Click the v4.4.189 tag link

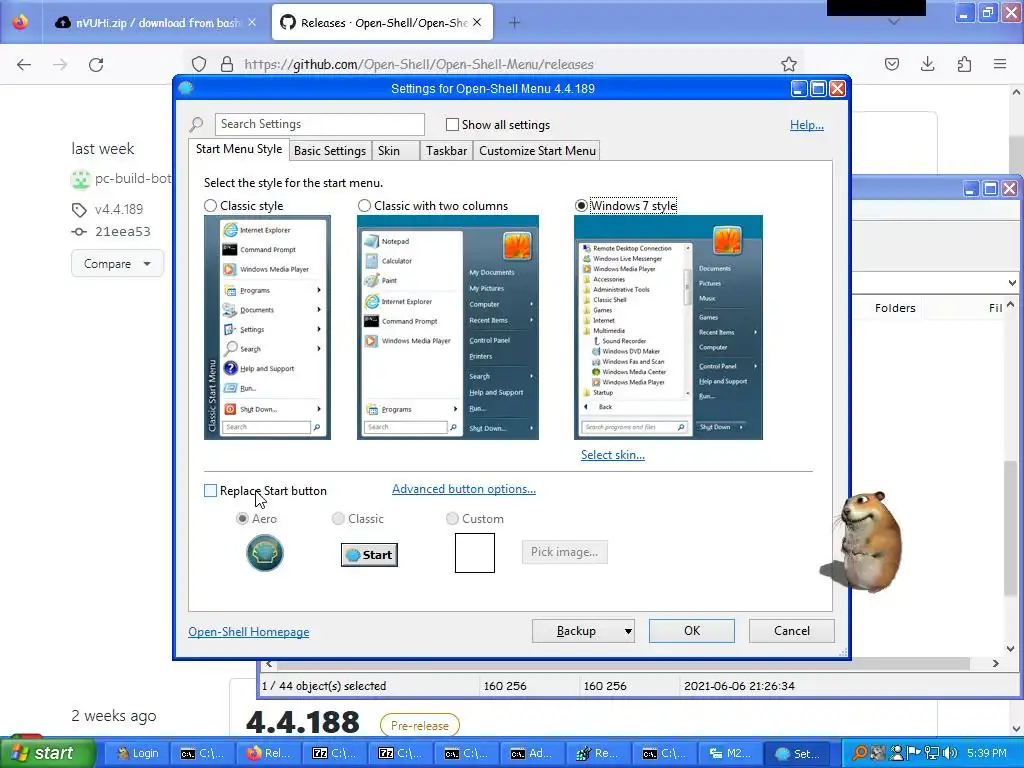[118, 209]
